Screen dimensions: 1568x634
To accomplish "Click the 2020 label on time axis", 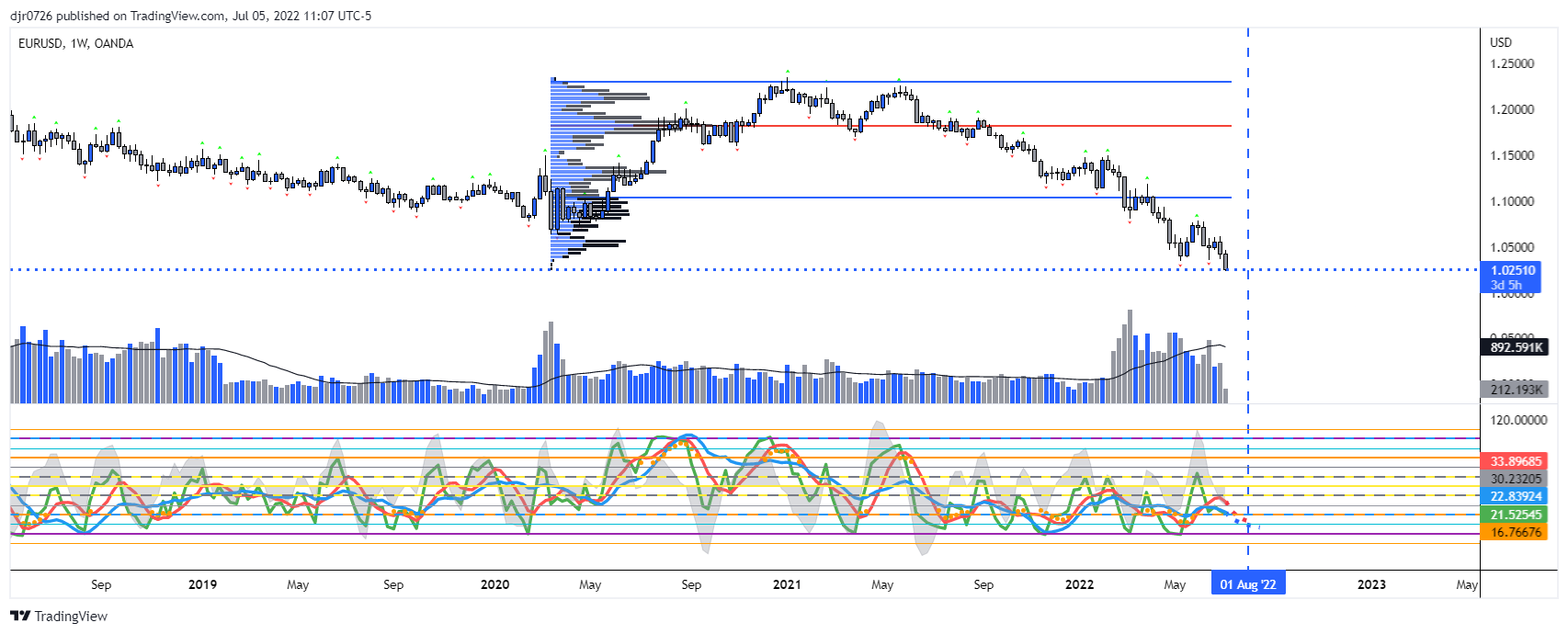I will point(494,584).
